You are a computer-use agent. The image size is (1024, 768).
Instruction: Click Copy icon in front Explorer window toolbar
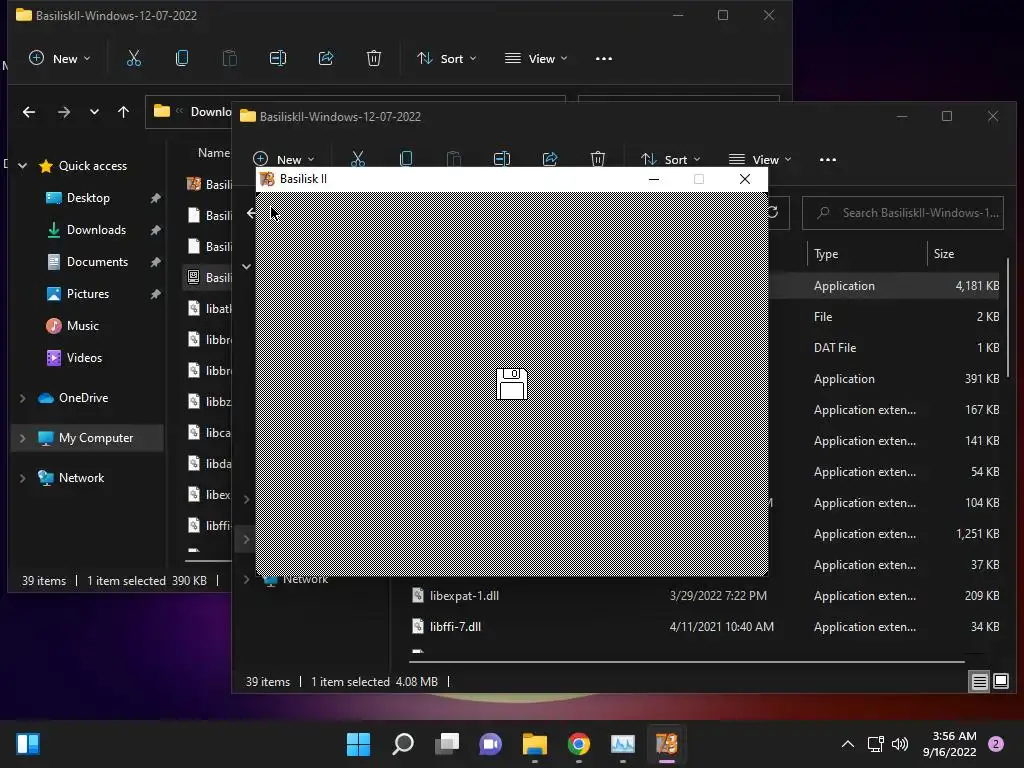tap(406, 159)
